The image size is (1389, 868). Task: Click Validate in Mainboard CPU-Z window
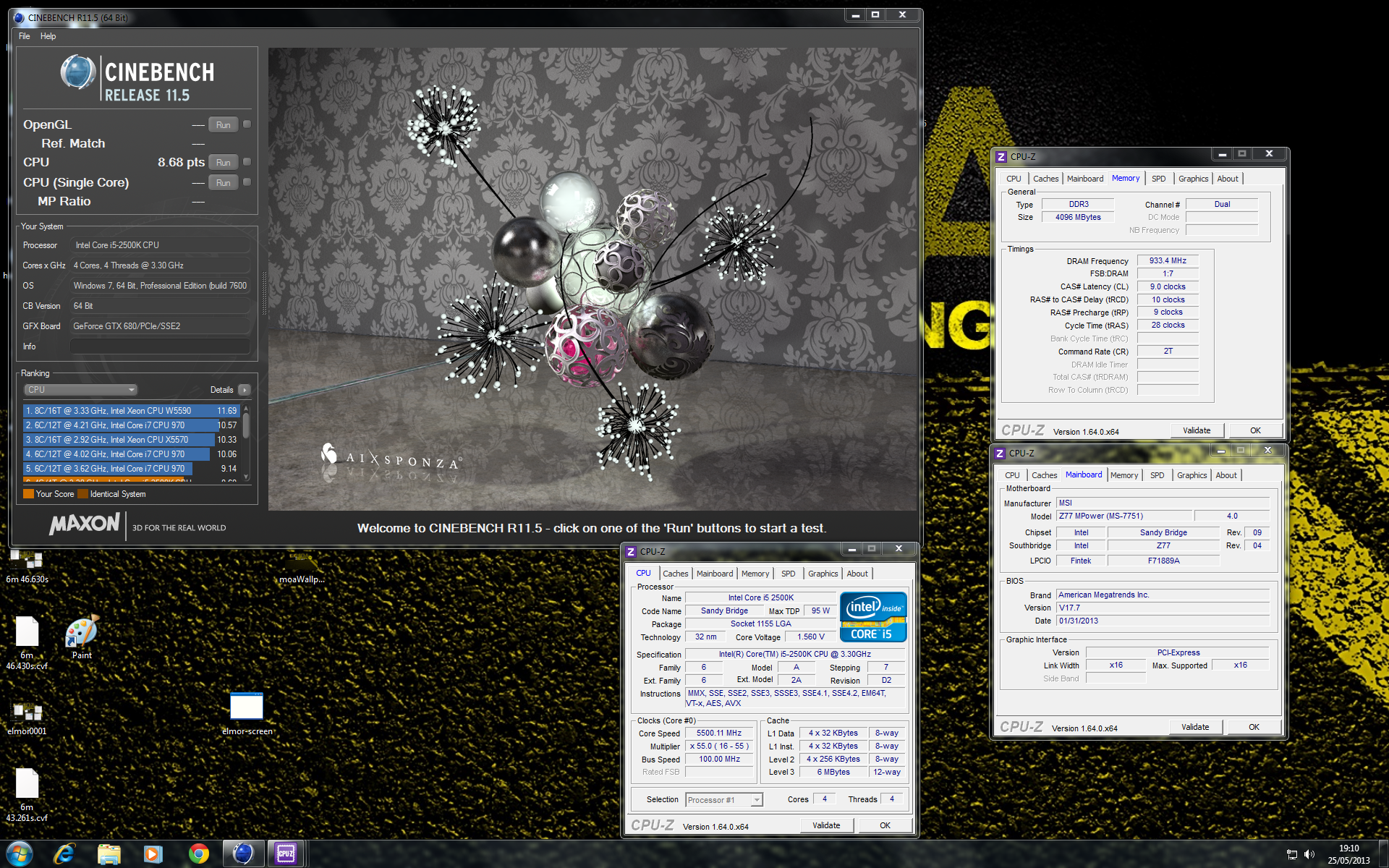[x=1195, y=727]
